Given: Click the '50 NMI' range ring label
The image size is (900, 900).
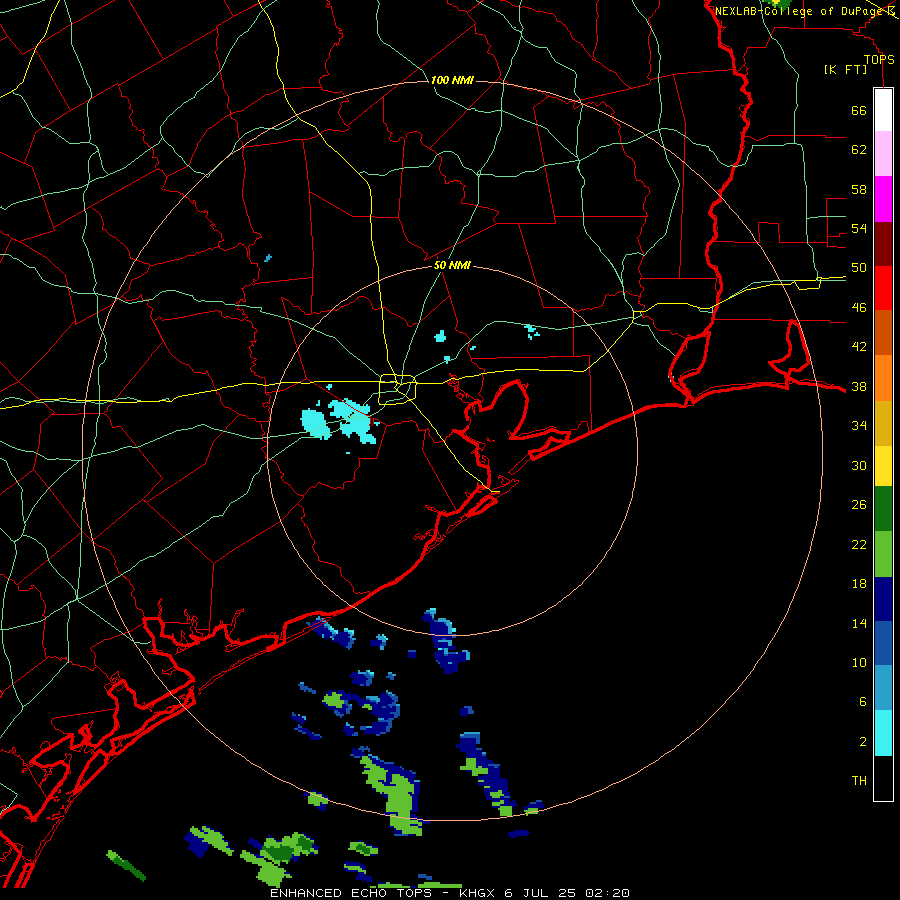Looking at the screenshot, I should (x=452, y=265).
